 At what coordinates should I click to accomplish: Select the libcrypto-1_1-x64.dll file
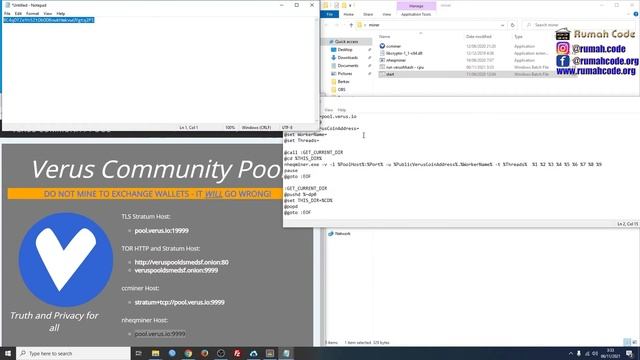(x=404, y=53)
